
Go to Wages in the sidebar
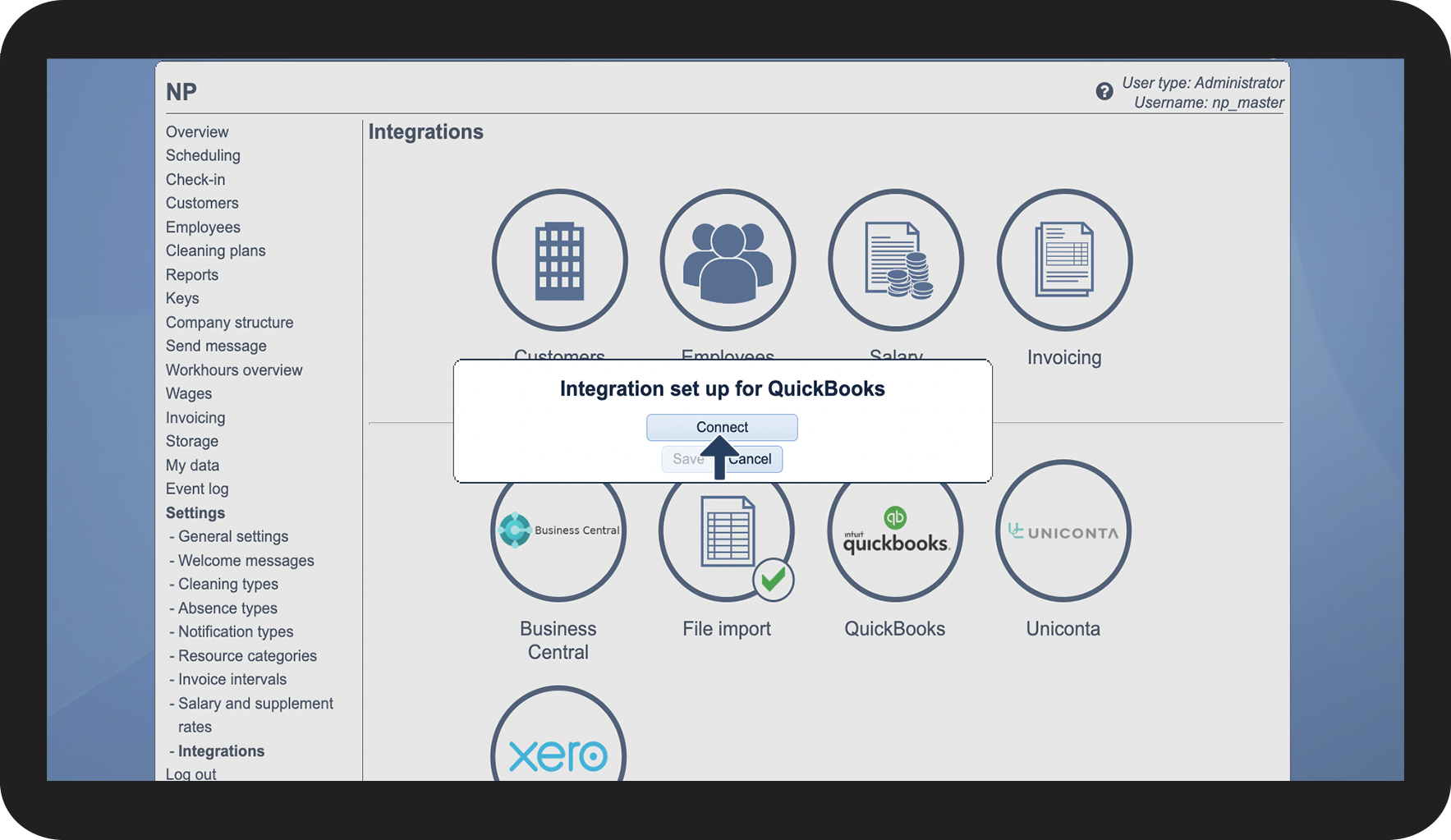click(189, 394)
